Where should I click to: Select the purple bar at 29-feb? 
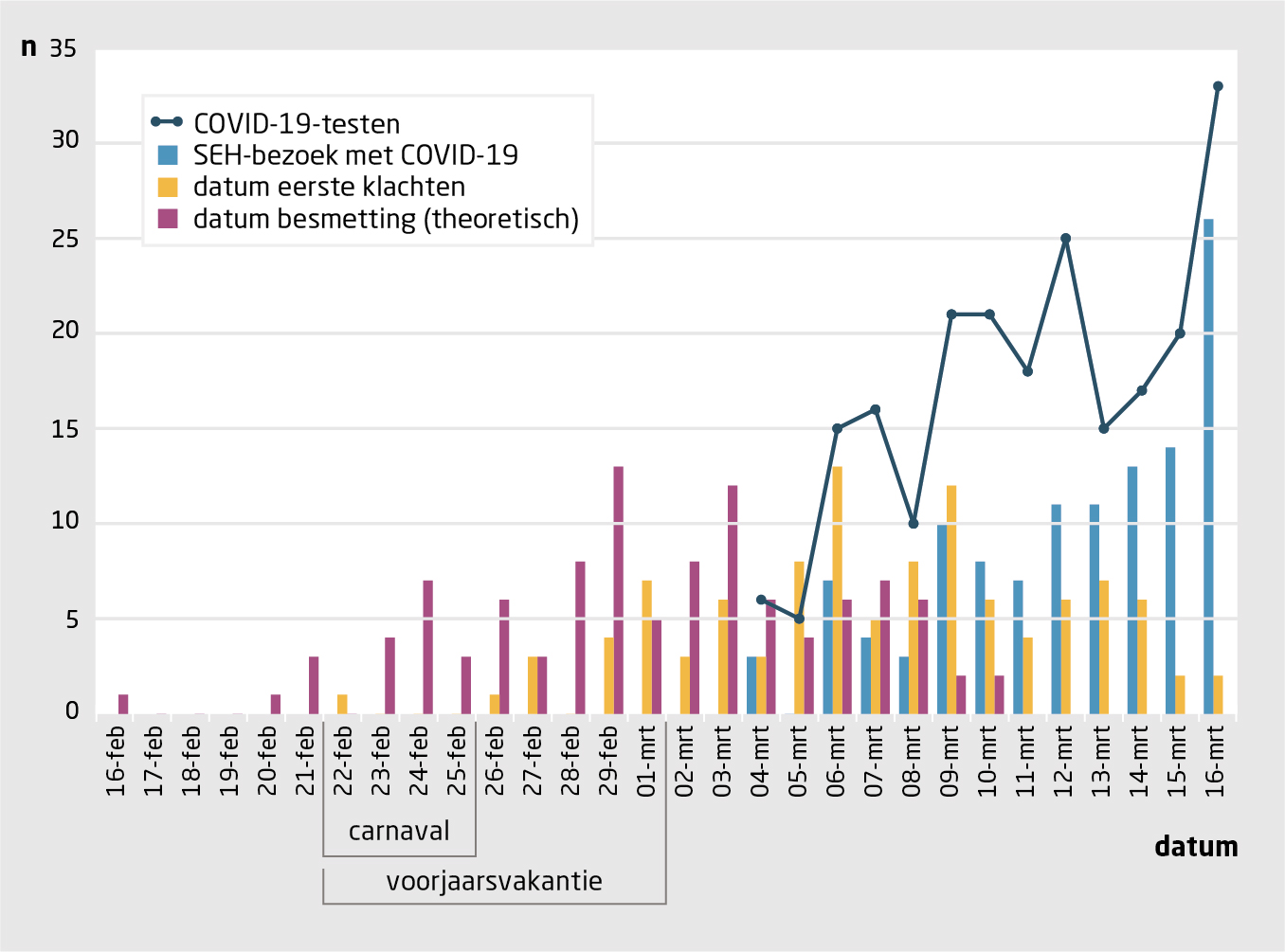[x=619, y=589]
